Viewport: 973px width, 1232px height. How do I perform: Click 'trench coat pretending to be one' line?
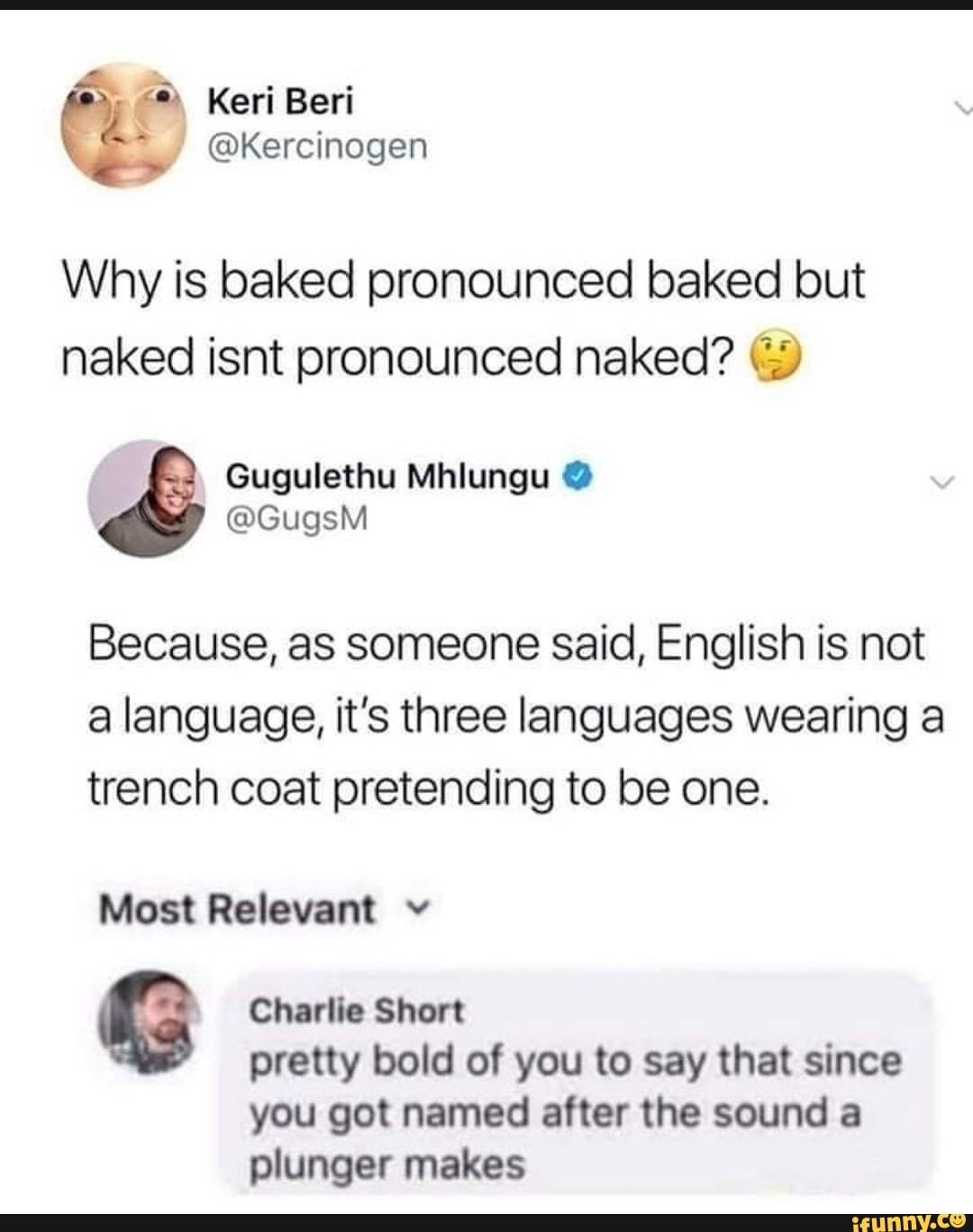click(x=429, y=789)
